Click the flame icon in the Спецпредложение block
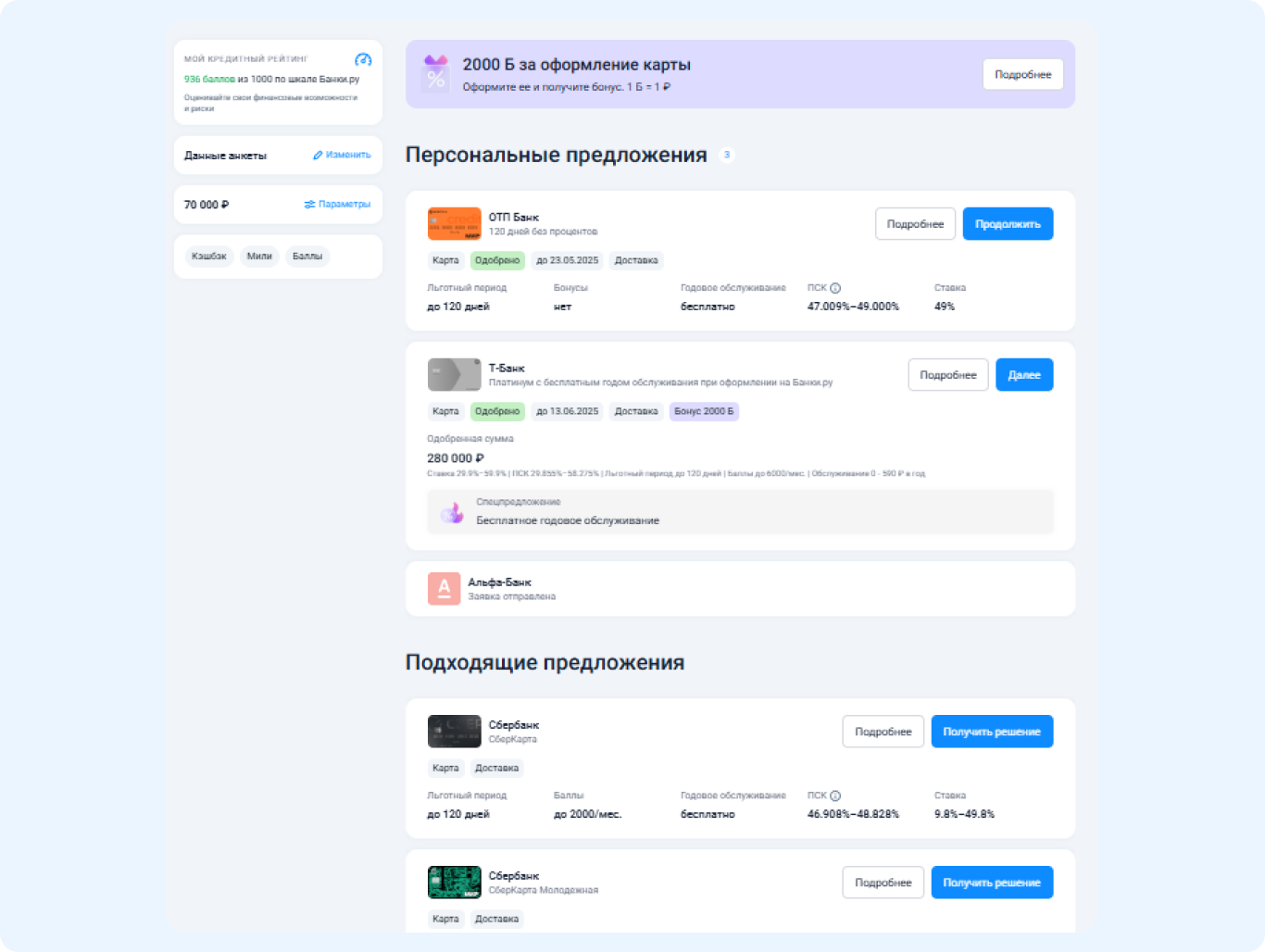This screenshot has height=952, width=1265. click(452, 512)
